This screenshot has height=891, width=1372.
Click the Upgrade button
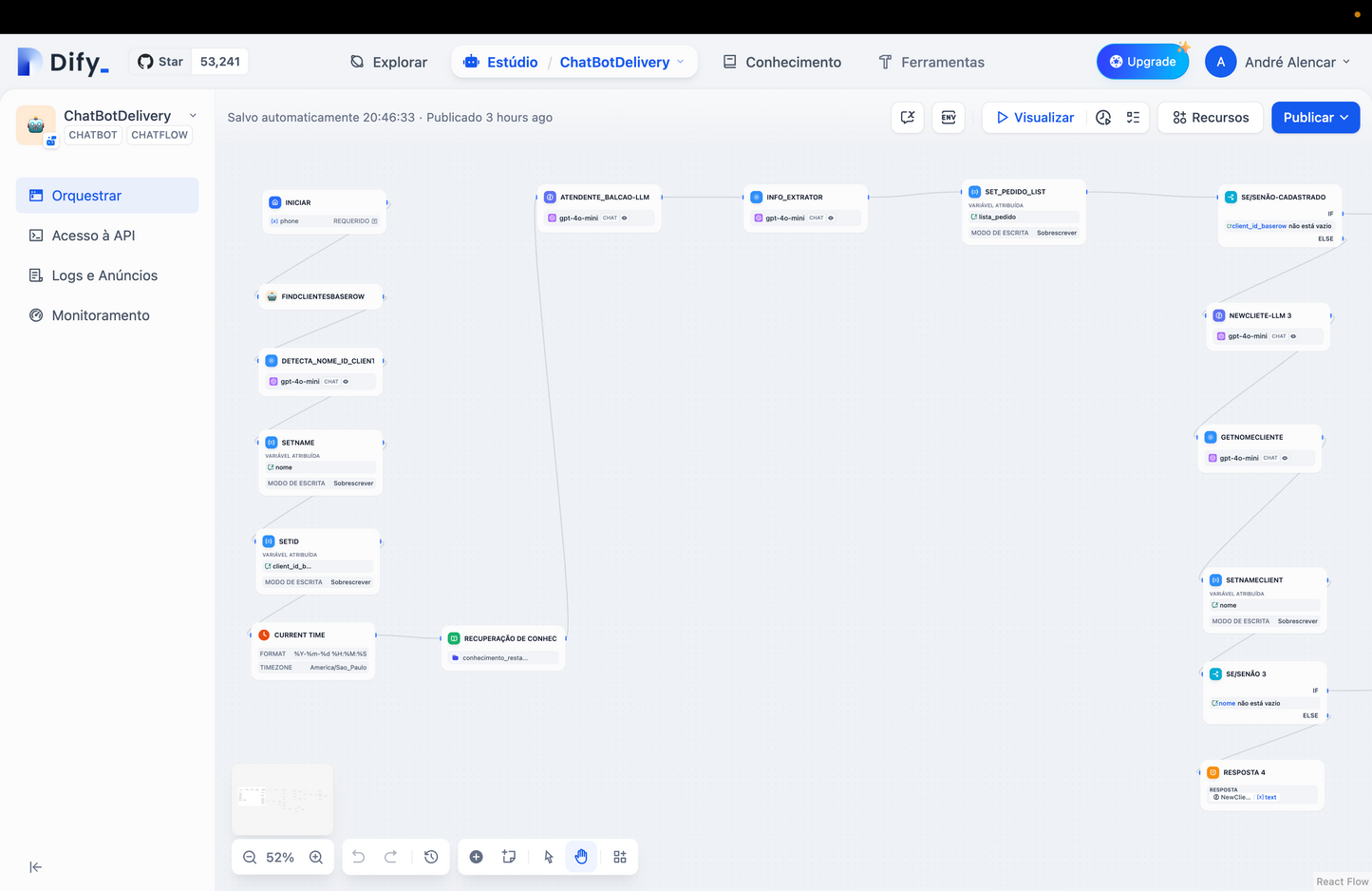(1142, 62)
